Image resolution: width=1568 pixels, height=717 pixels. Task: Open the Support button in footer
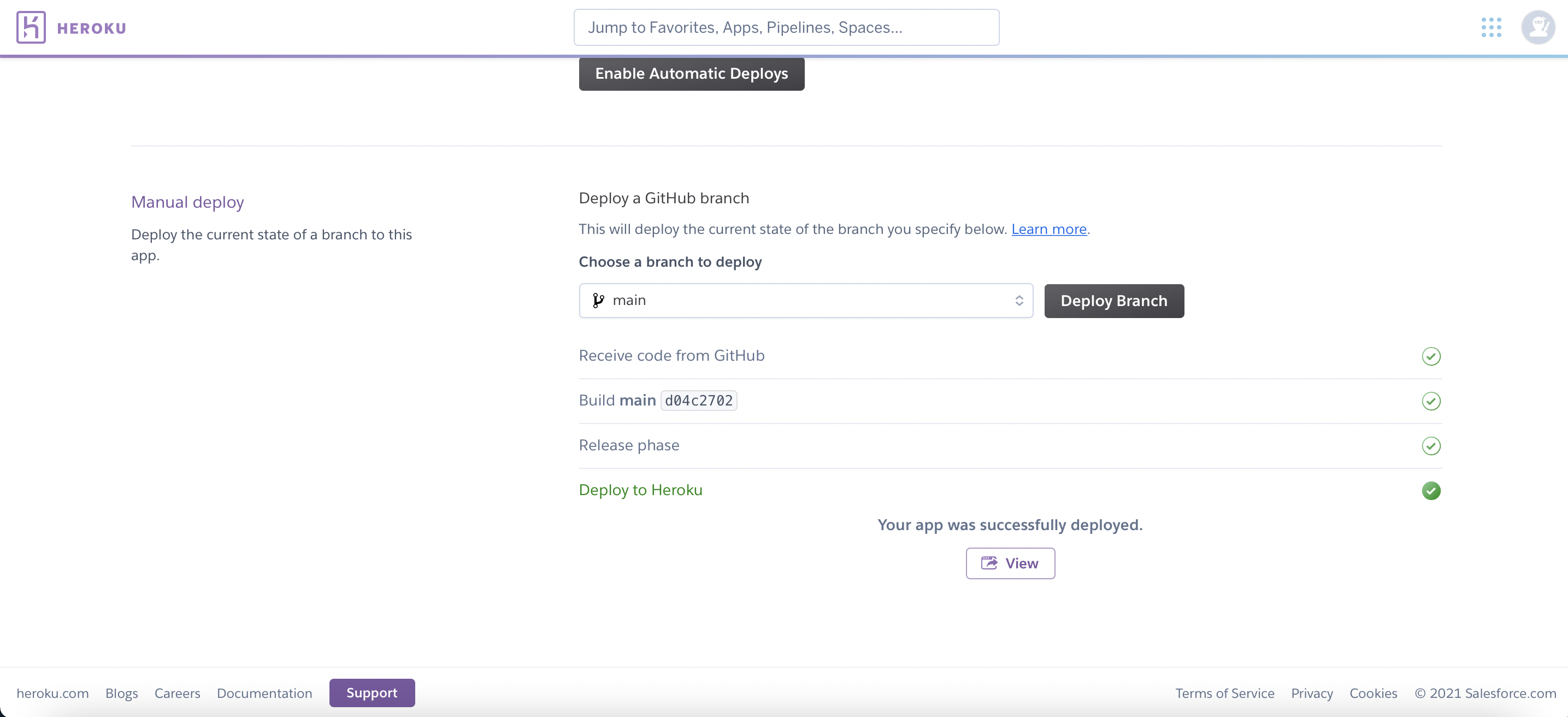click(372, 692)
